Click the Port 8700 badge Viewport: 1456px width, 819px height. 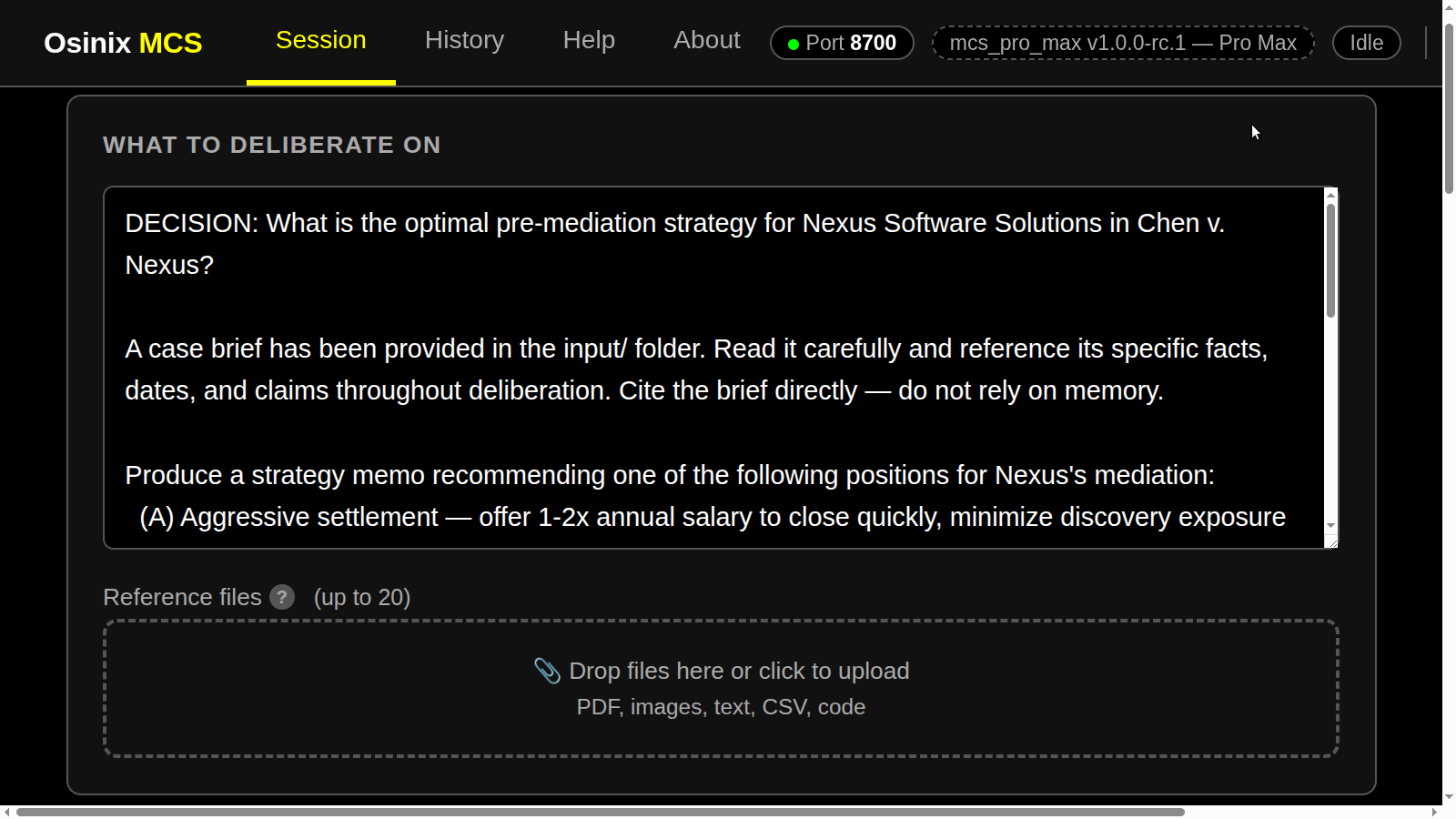(842, 43)
